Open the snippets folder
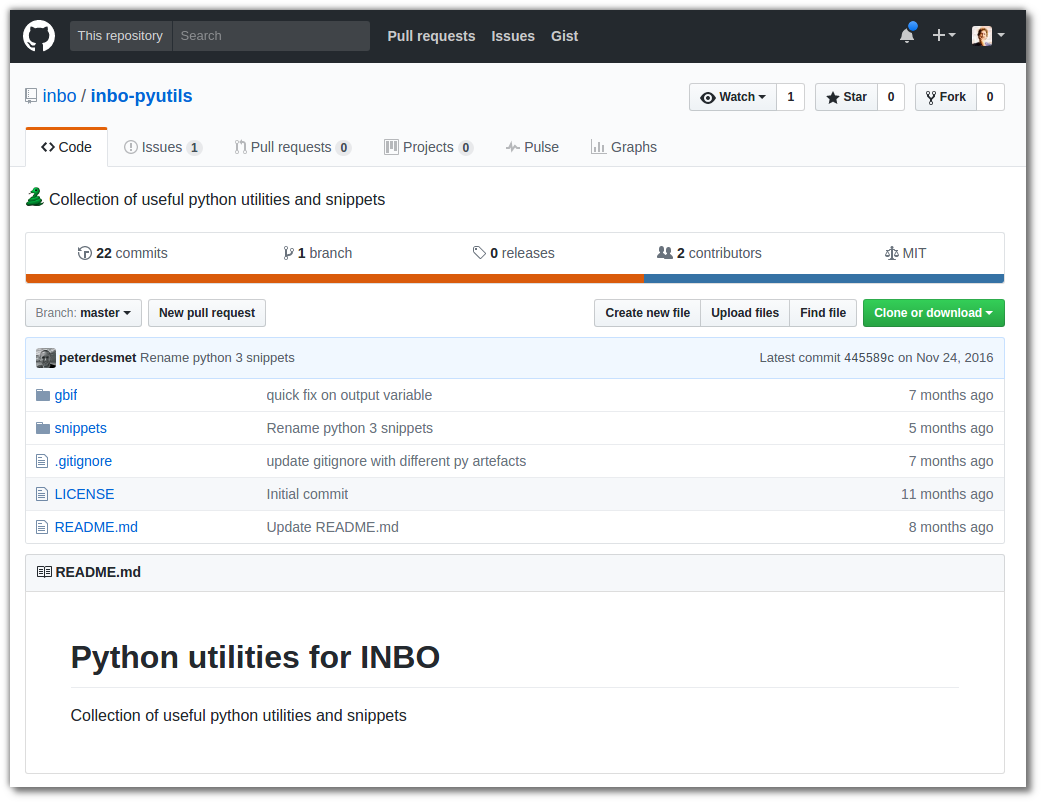The height and width of the screenshot is (803, 1042). [80, 428]
